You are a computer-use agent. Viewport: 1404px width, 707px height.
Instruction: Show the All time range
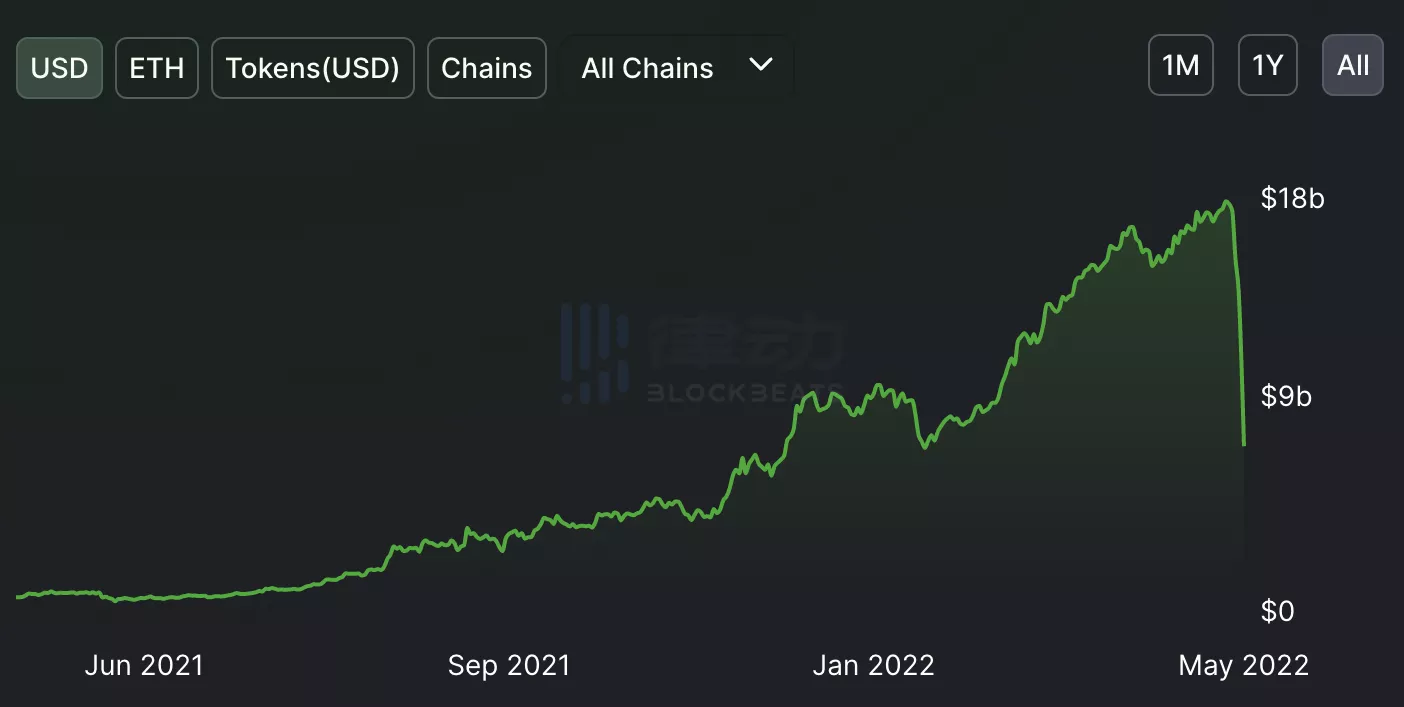[1352, 66]
